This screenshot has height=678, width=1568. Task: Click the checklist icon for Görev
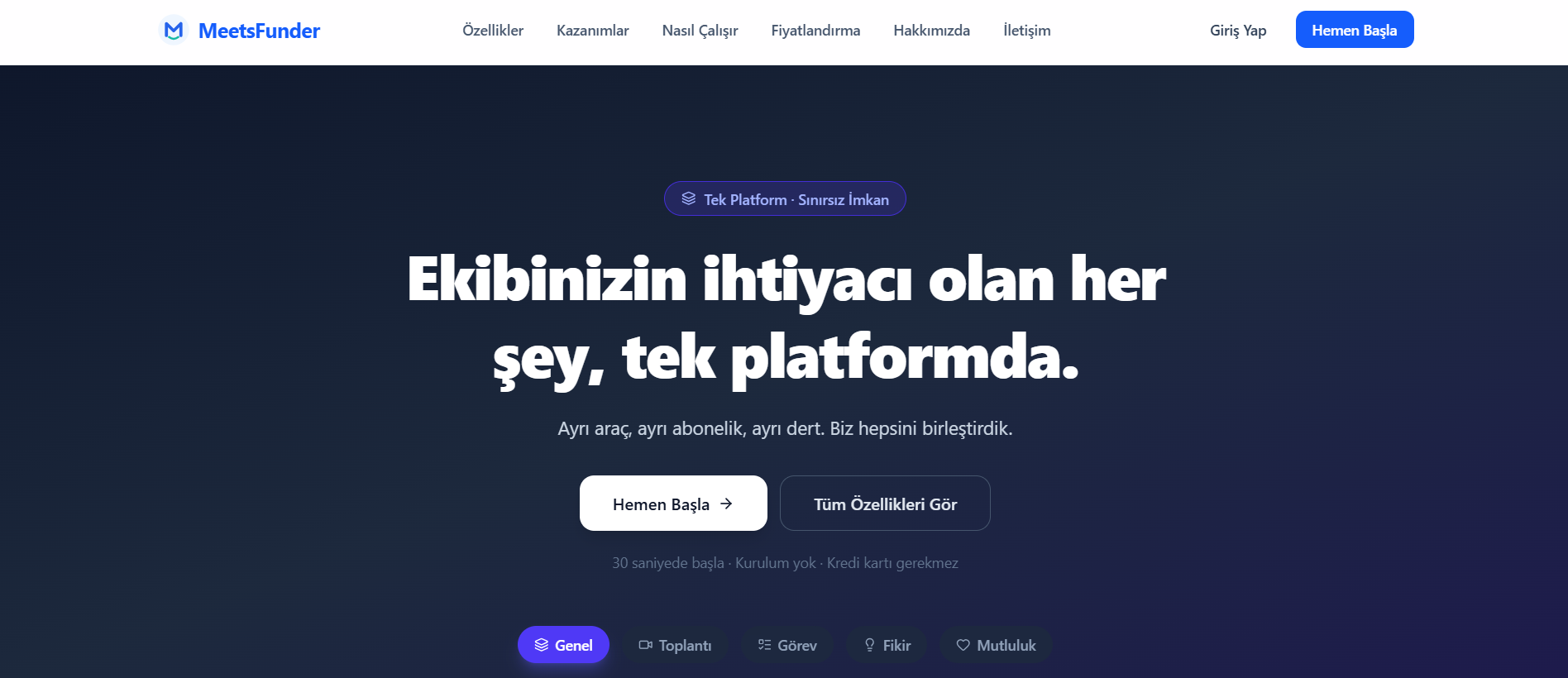(764, 645)
